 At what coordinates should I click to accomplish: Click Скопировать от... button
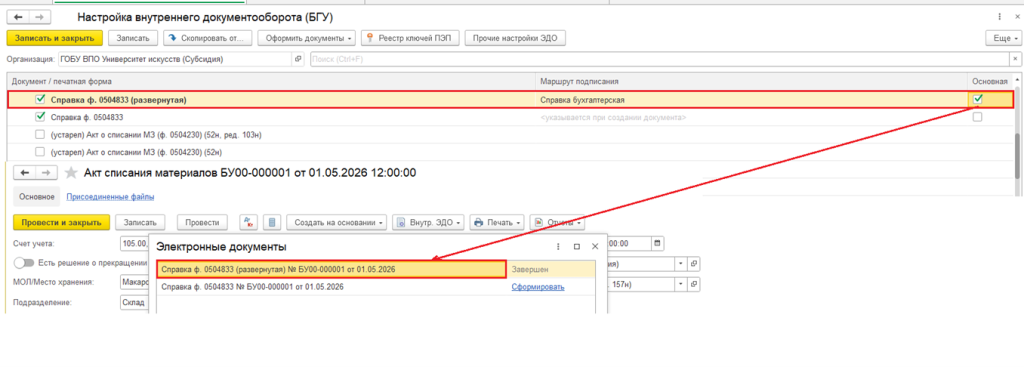tap(208, 39)
